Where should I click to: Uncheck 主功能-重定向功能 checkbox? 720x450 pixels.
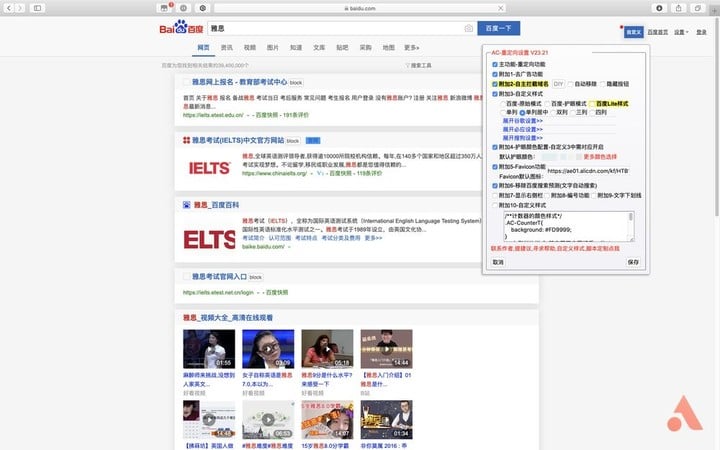coord(495,65)
